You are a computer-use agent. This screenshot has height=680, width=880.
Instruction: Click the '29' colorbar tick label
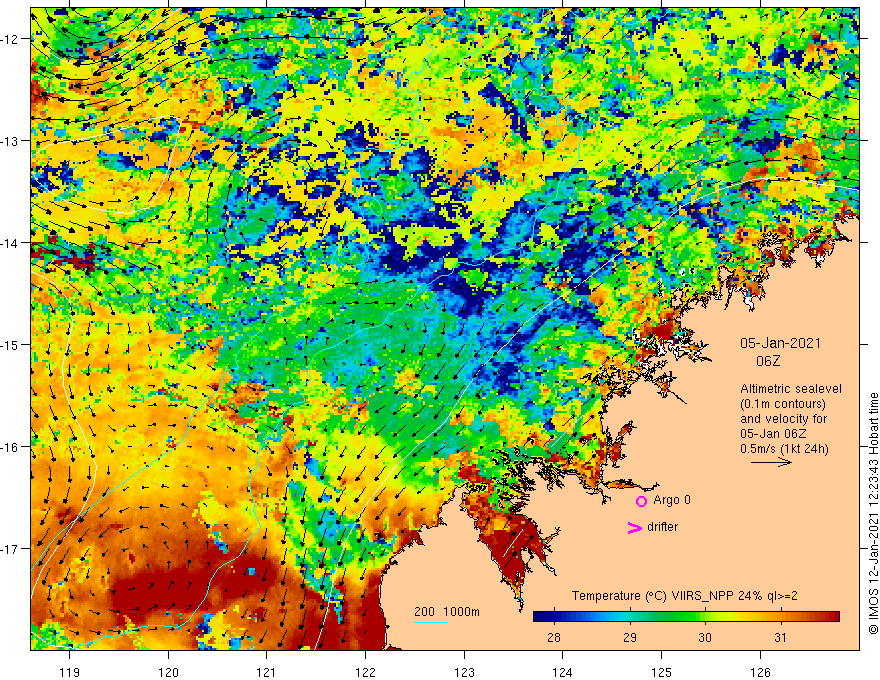[630, 637]
